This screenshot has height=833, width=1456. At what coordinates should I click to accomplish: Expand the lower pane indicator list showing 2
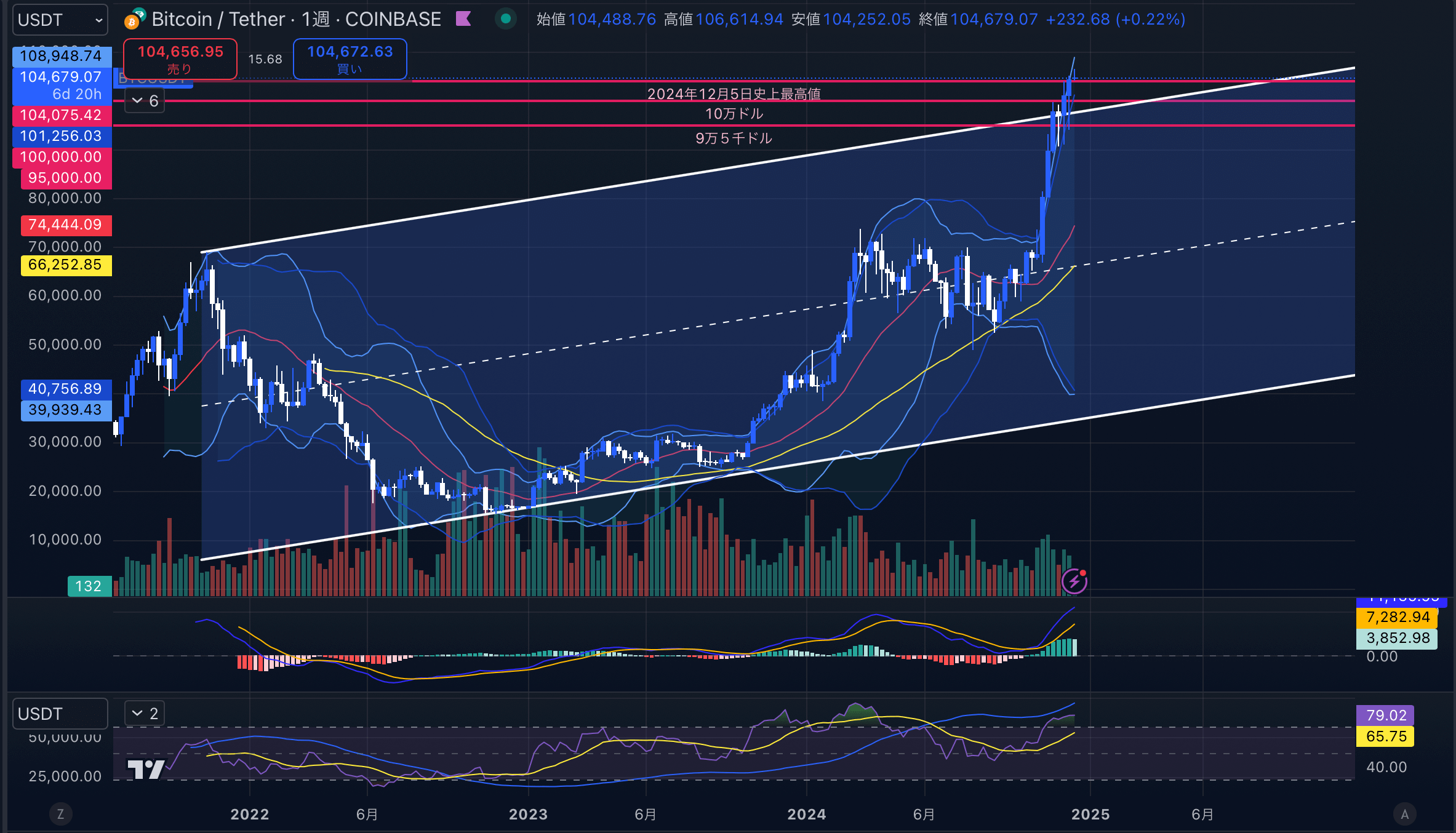(145, 714)
